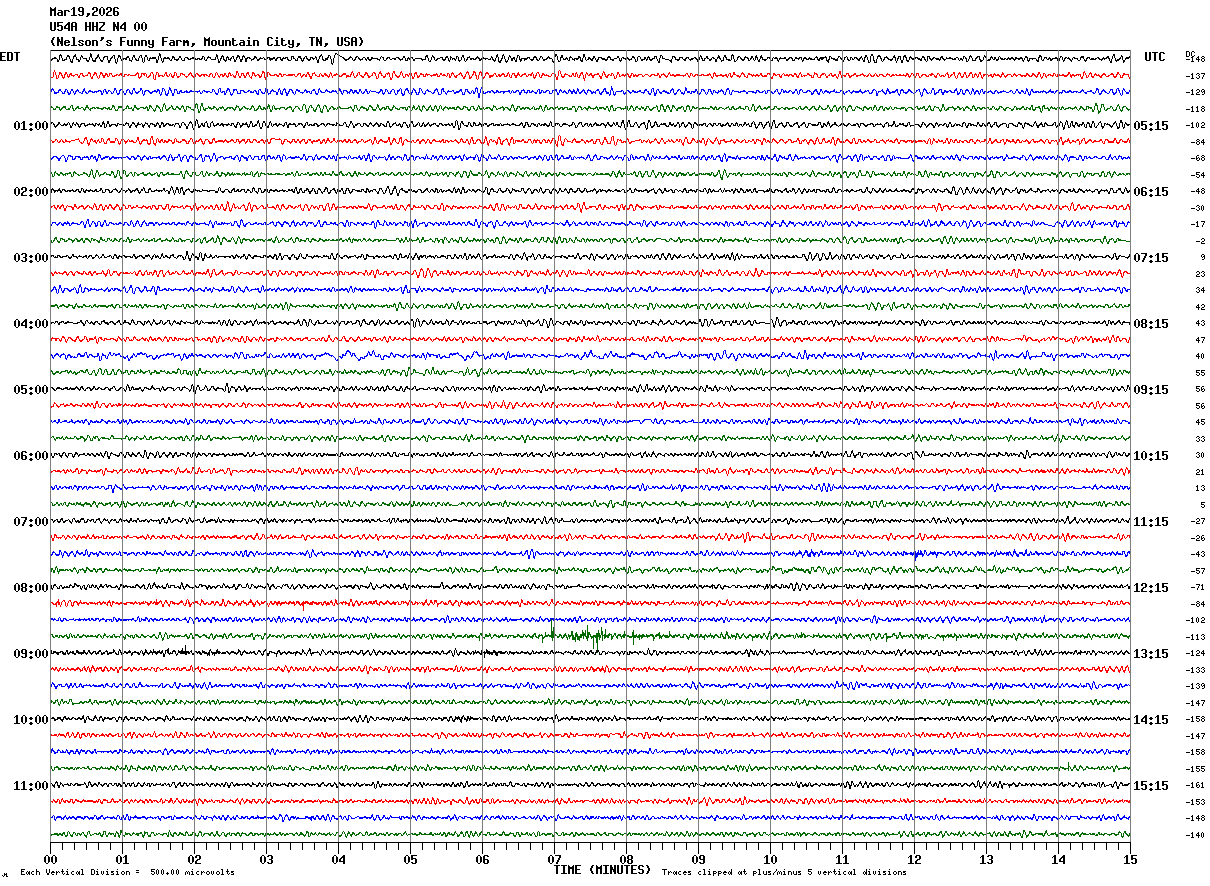The height and width of the screenshot is (886, 1210).
Task: Click the TIME (MINUTES) axis title
Action: (x=602, y=870)
